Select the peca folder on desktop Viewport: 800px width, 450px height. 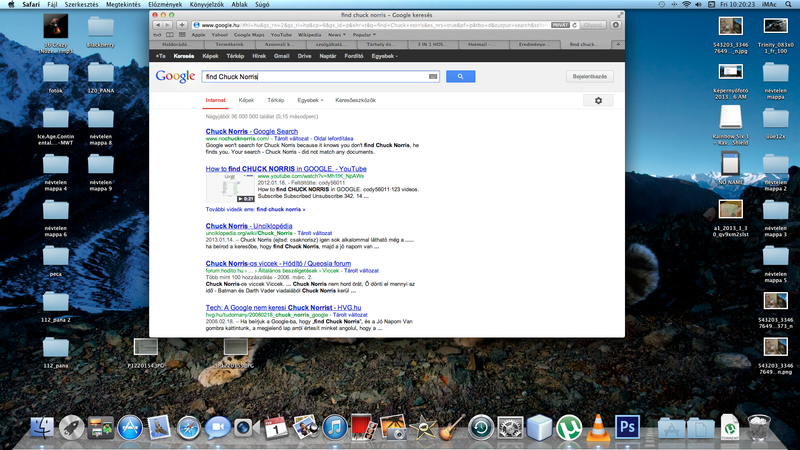[x=56, y=261]
